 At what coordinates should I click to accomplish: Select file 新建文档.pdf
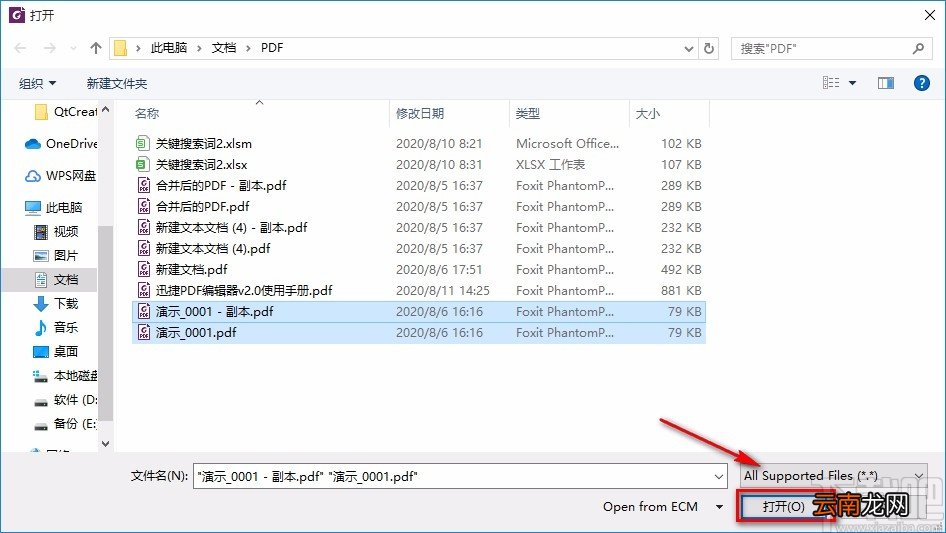tap(418, 269)
